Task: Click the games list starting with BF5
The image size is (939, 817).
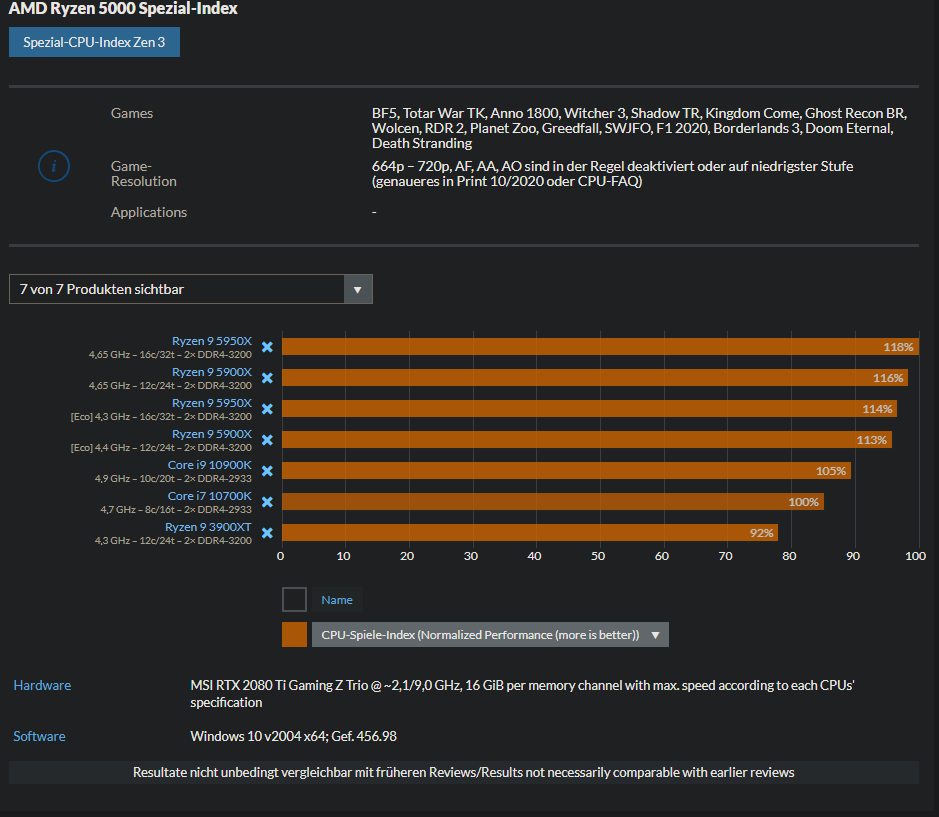Action: pyautogui.click(x=640, y=128)
